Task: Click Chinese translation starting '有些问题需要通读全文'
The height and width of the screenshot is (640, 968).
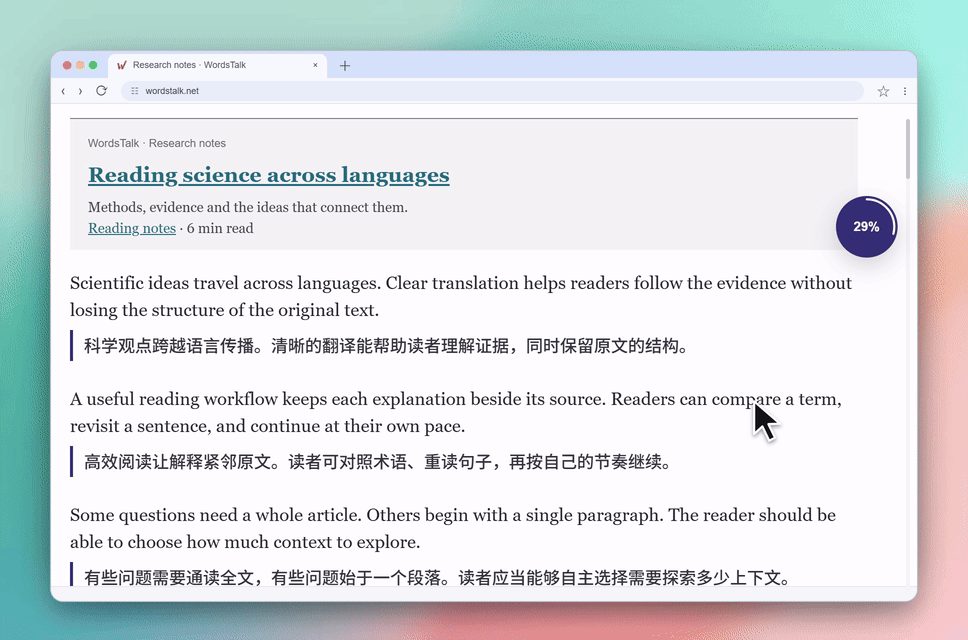Action: point(437,578)
